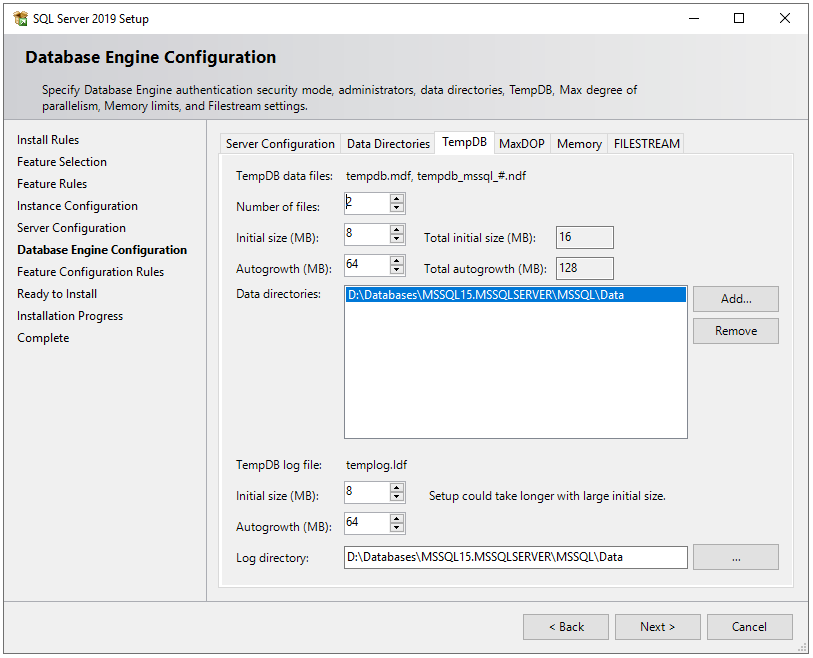
Task: Close the SQL Server 2019 Setup window
Action: coord(784,19)
